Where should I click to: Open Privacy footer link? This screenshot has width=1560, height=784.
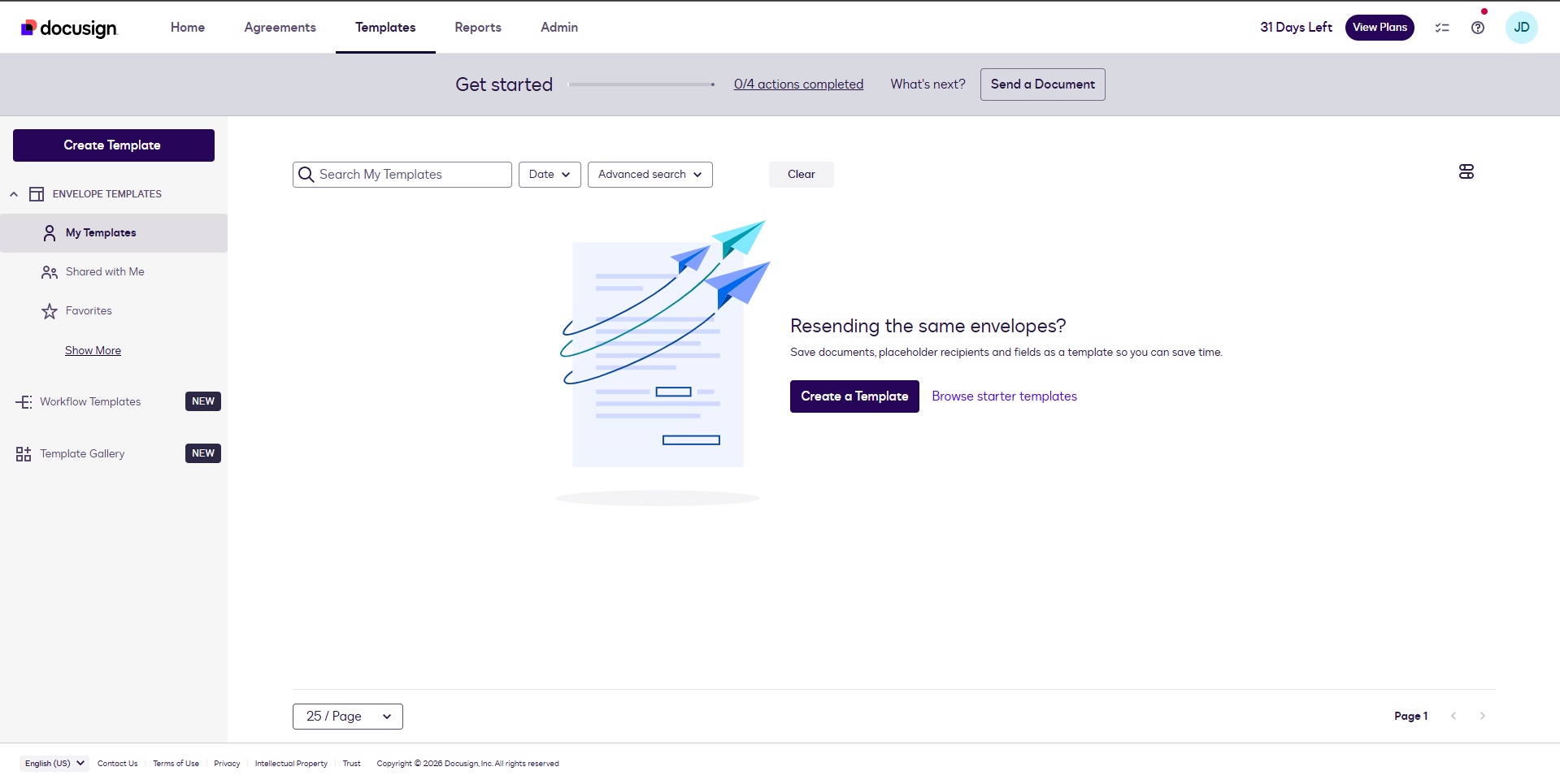tap(227, 764)
